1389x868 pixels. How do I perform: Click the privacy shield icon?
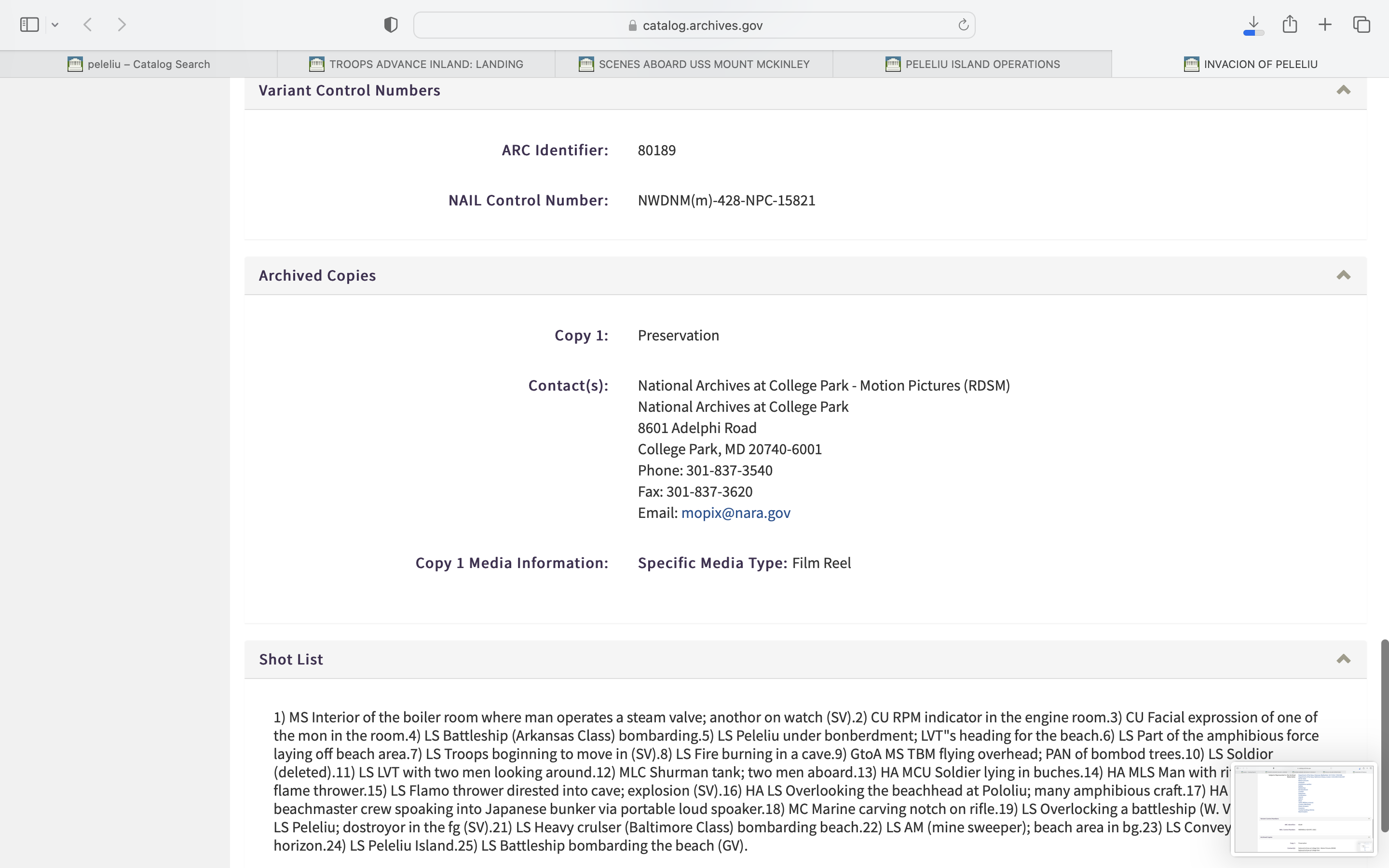(391, 25)
